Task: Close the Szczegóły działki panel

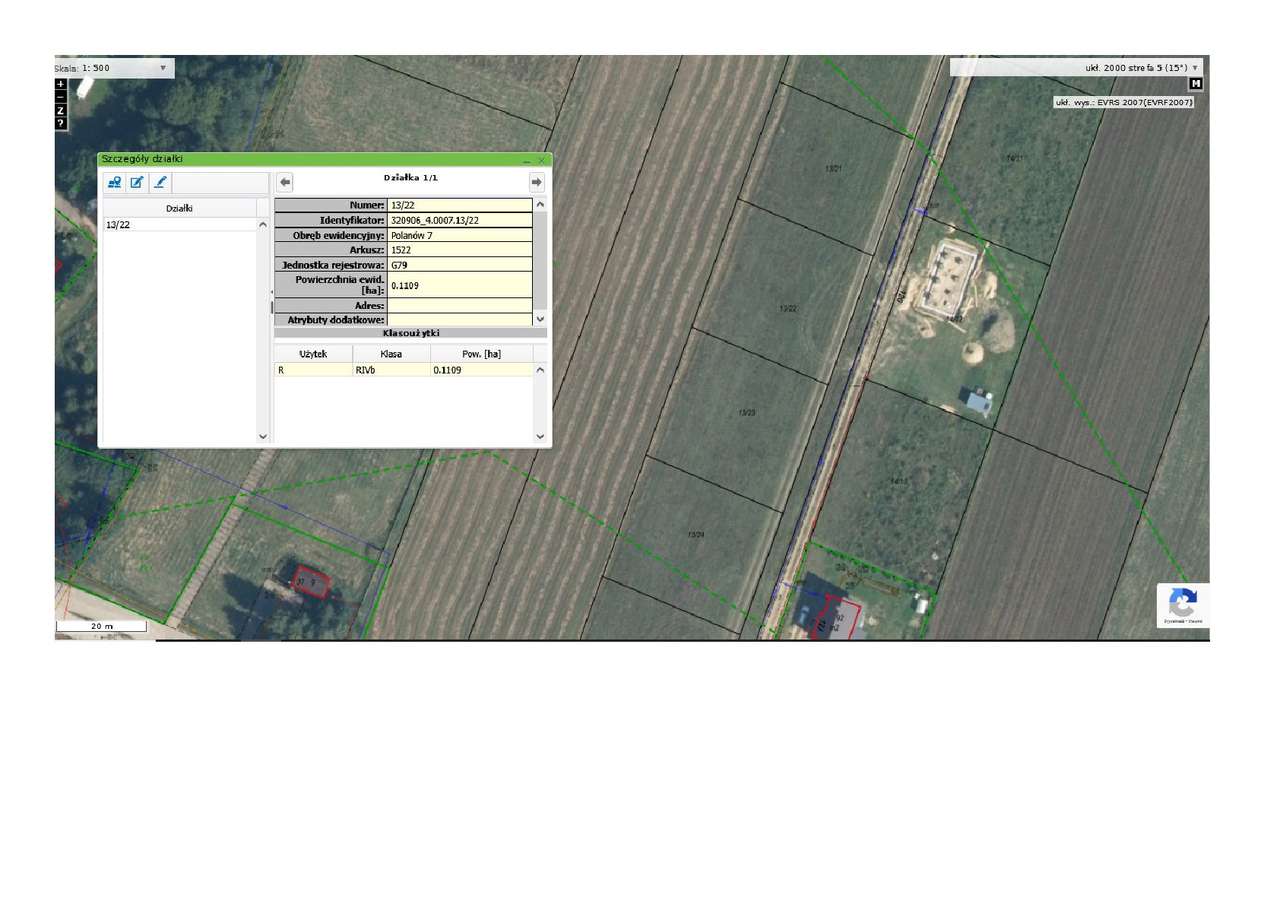Action: pos(541,160)
